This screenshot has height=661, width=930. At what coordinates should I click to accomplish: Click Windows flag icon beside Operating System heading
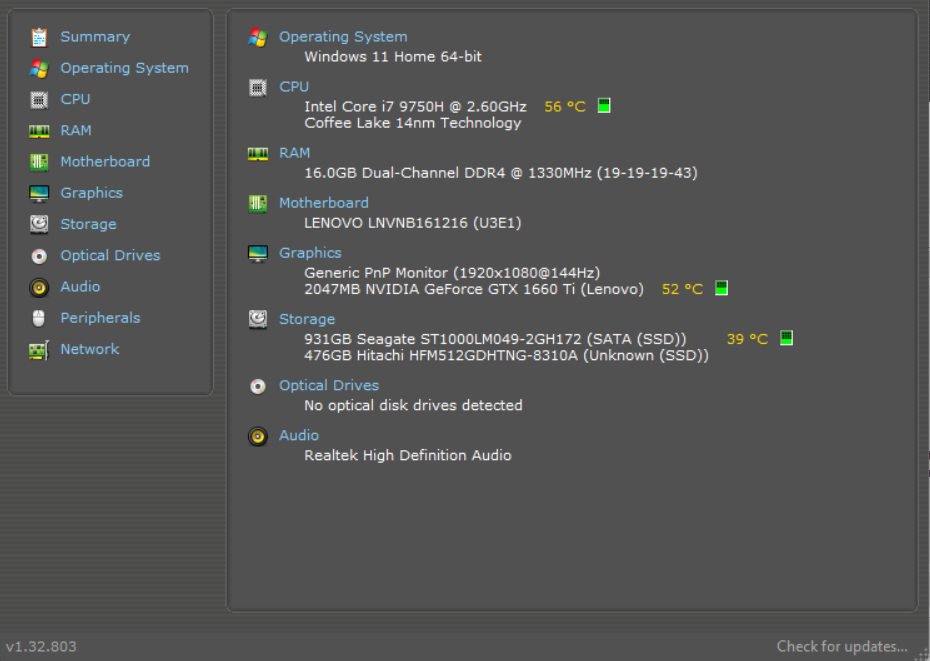[x=258, y=37]
